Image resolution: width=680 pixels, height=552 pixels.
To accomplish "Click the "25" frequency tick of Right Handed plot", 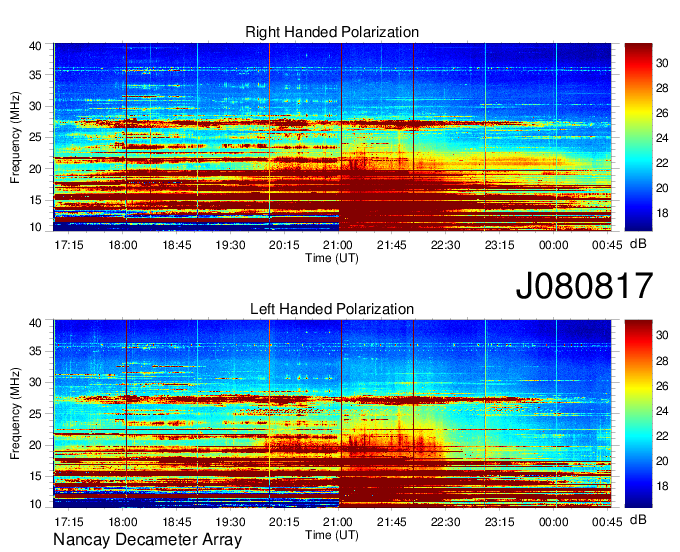I will [x=35, y=137].
